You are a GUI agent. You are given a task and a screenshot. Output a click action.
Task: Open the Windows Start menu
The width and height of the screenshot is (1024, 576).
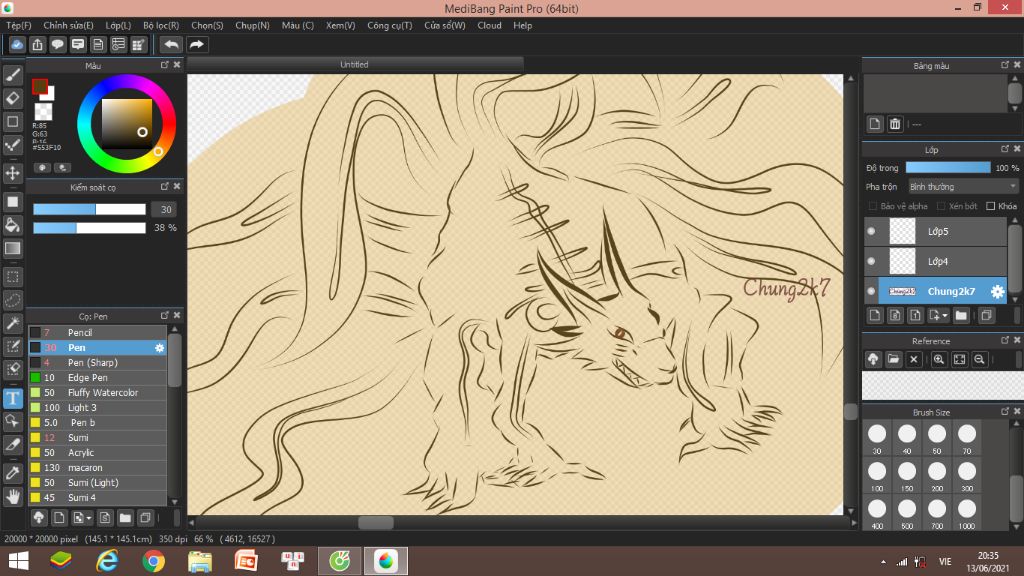(18, 561)
